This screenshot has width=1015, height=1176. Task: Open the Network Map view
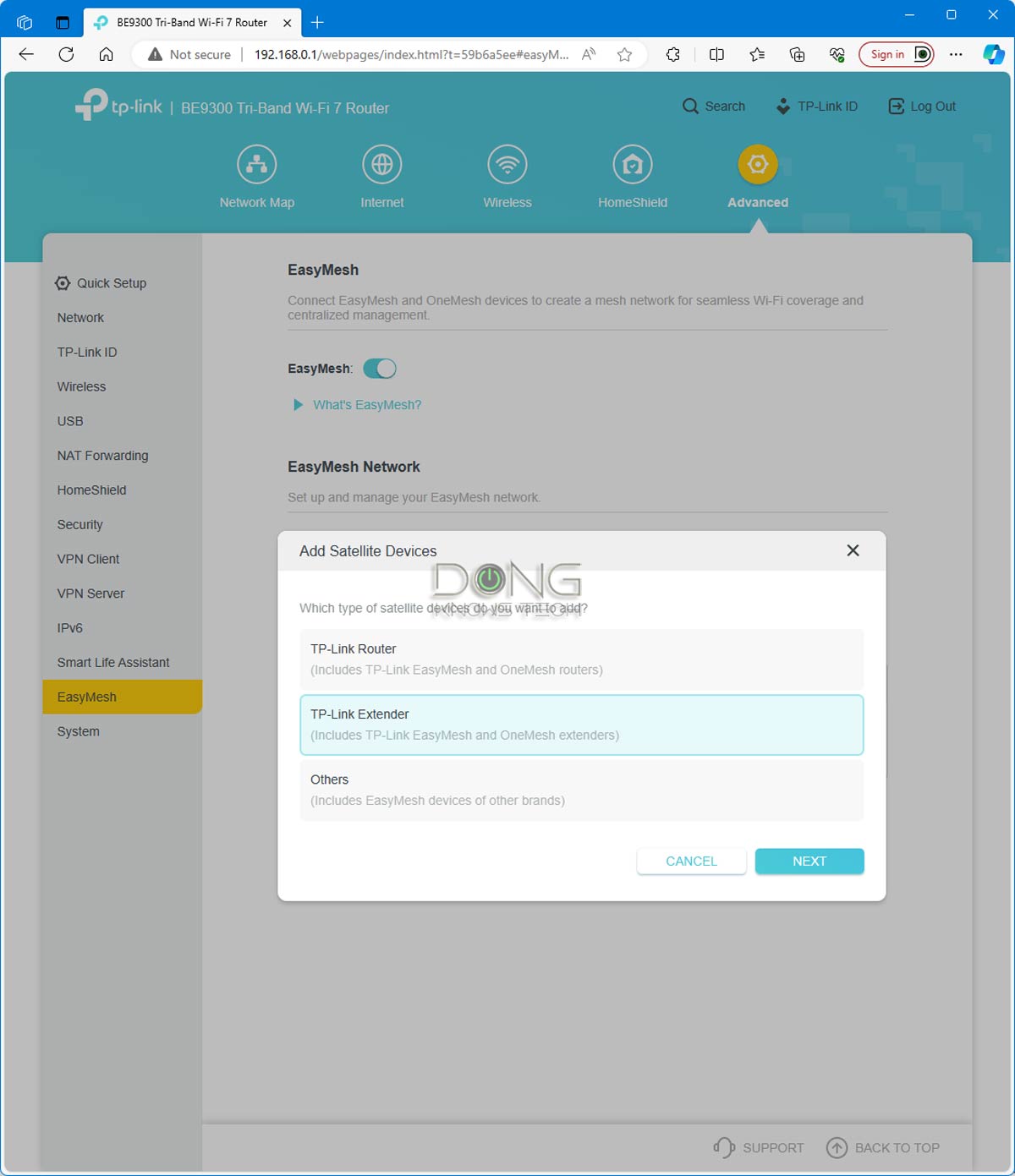click(x=256, y=164)
